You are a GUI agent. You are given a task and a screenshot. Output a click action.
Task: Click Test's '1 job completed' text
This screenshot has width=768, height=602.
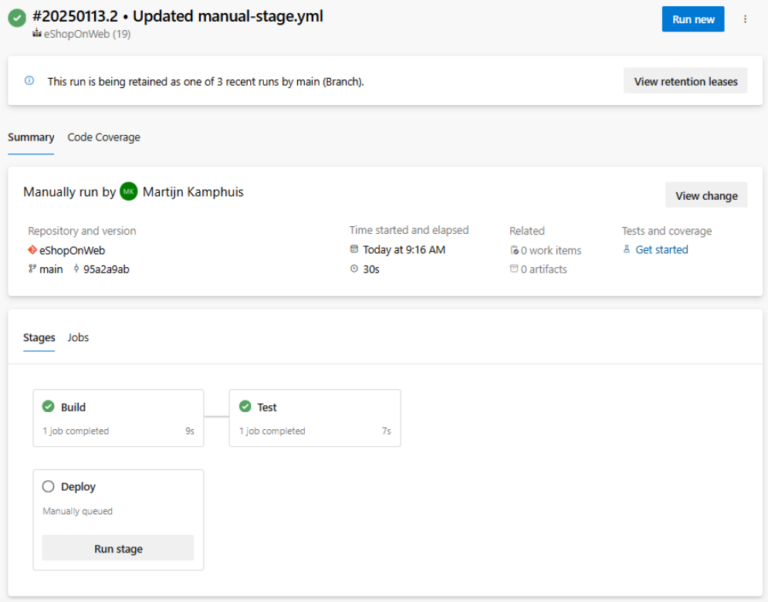(x=272, y=431)
